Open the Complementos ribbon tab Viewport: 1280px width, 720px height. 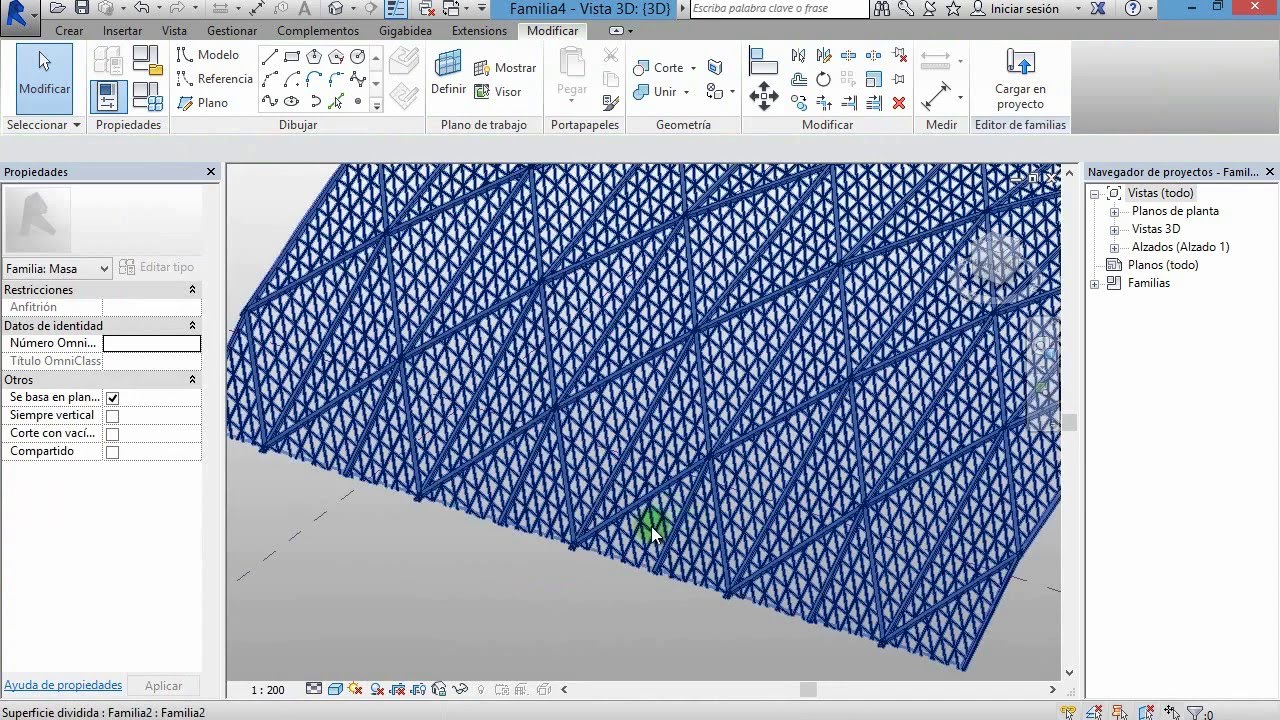tap(318, 31)
